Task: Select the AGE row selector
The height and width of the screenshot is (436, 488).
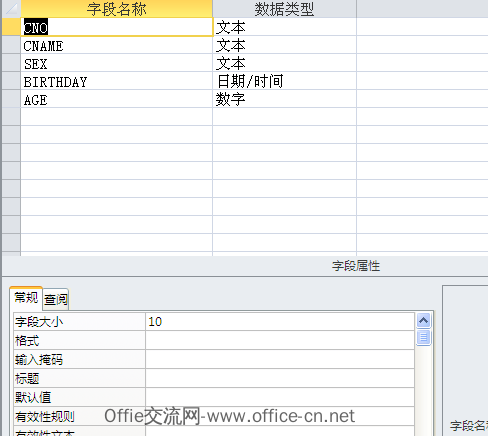Action: [x=11, y=99]
